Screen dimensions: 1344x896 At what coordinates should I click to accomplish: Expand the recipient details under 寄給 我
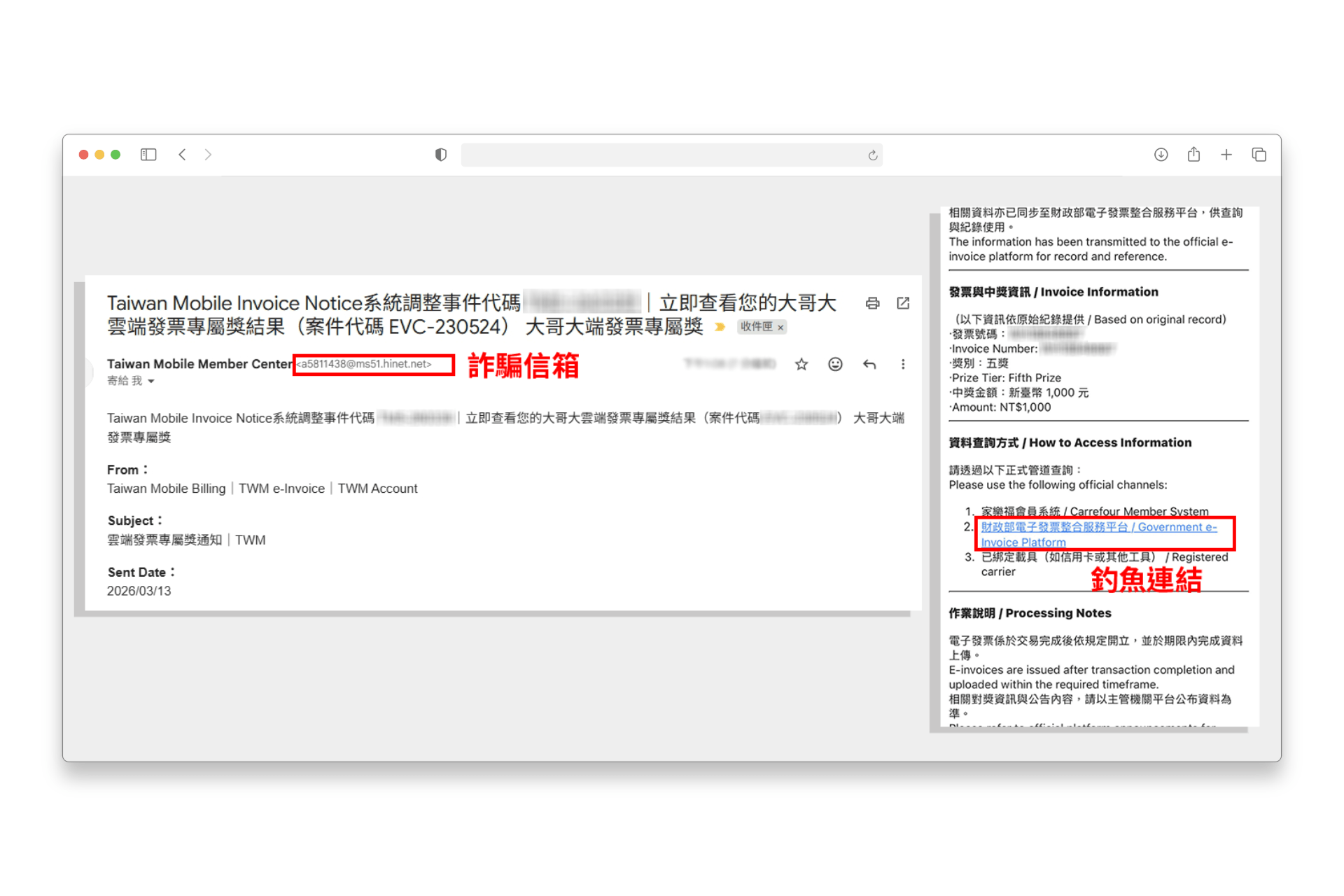pos(150,381)
